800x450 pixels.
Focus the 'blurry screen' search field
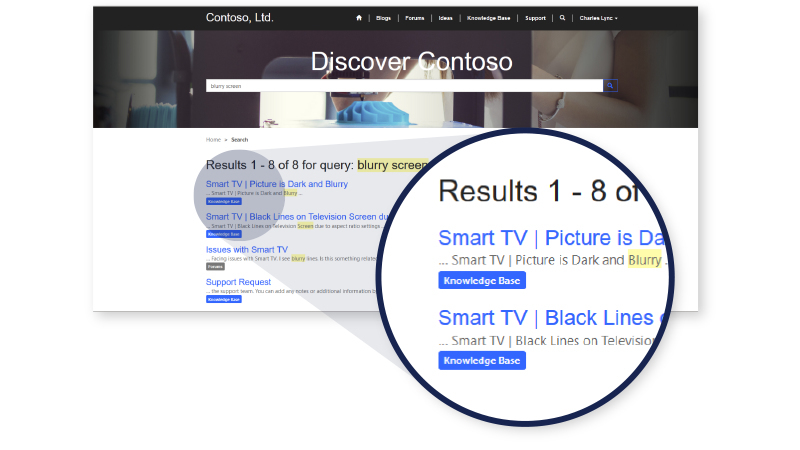pos(404,86)
